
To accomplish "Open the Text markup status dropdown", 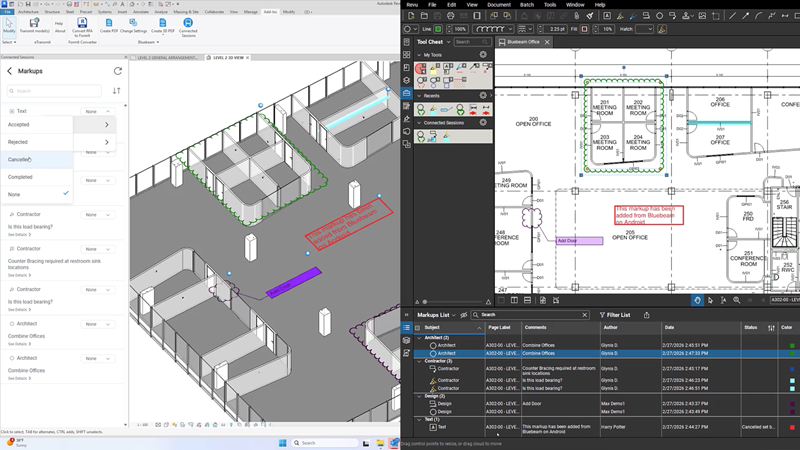I will click(97, 111).
